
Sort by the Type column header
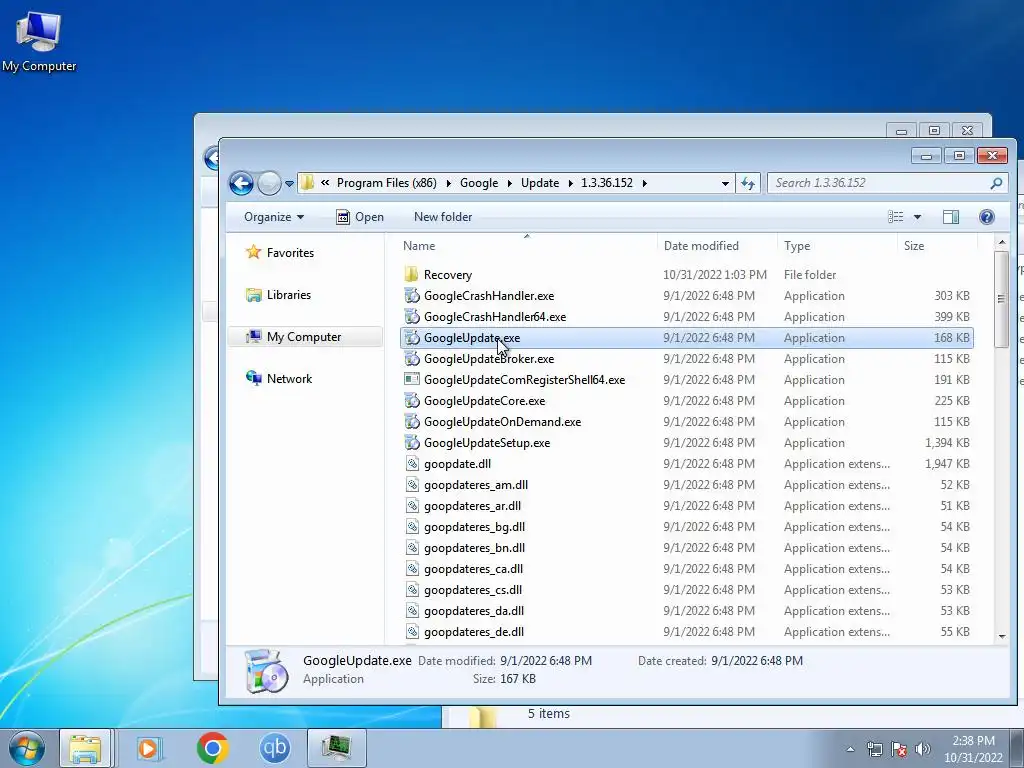coord(797,246)
